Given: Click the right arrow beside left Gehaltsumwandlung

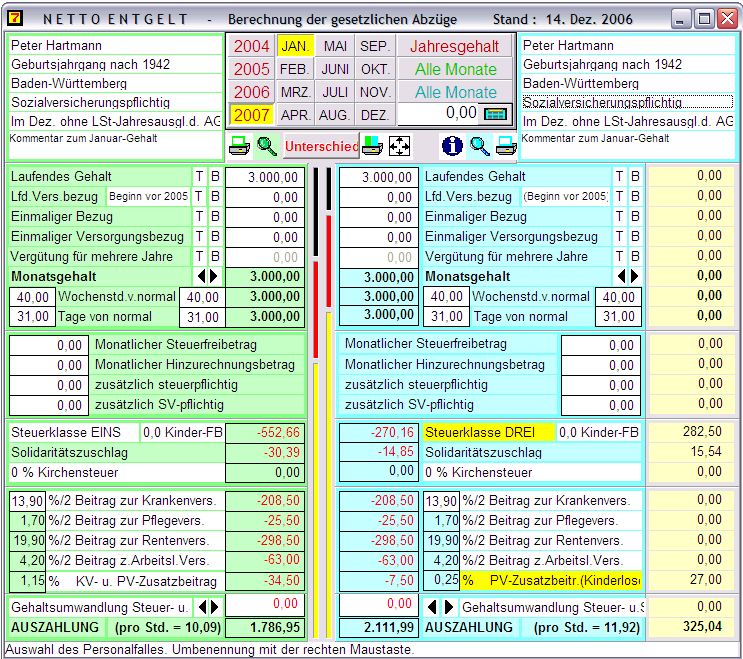Looking at the screenshot, I should (x=213, y=606).
